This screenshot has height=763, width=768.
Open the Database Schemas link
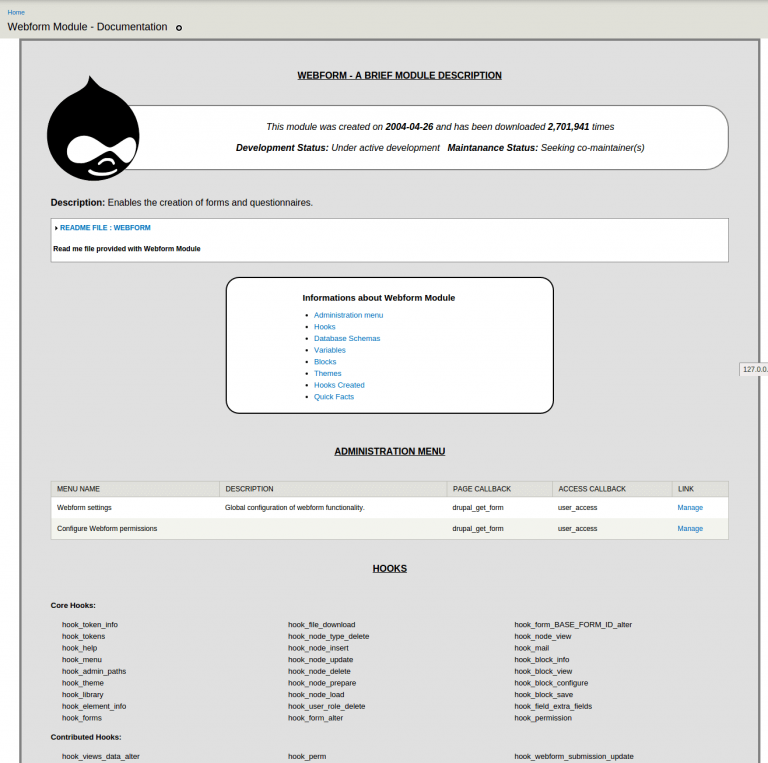point(347,338)
